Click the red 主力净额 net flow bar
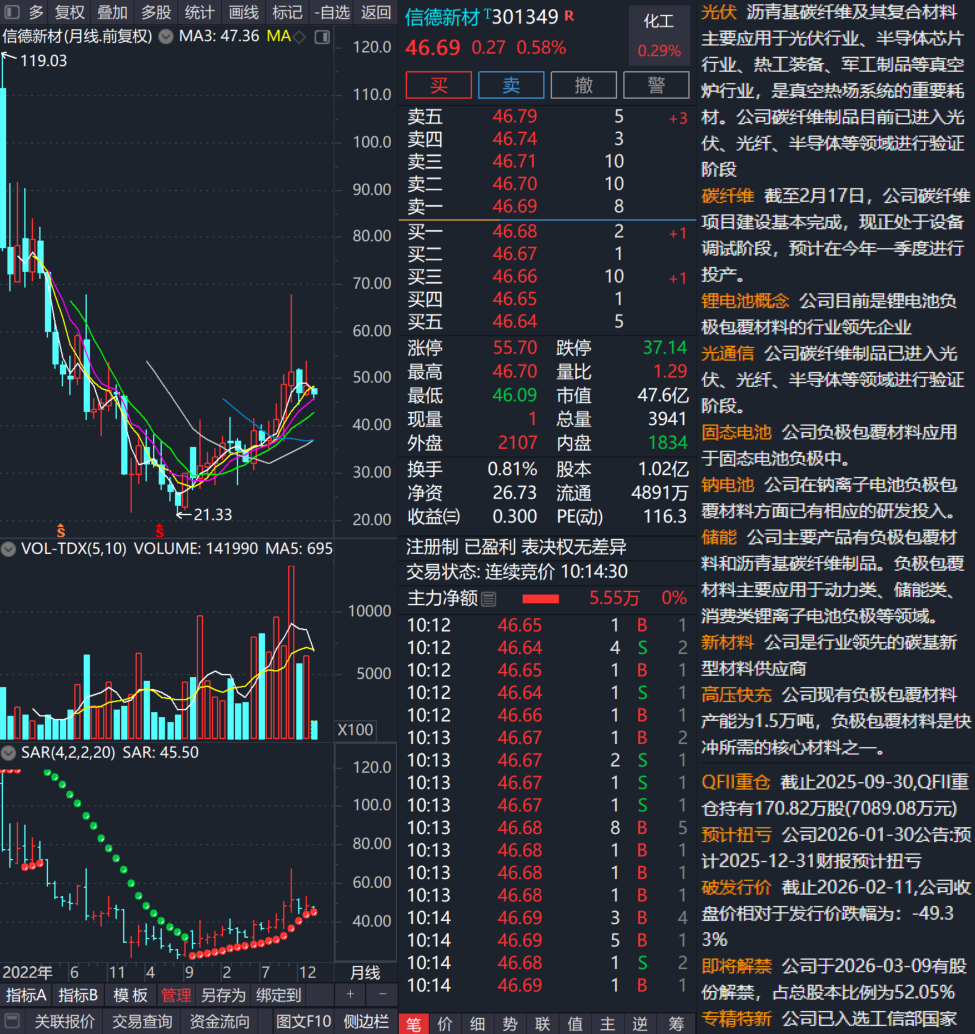This screenshot has width=975, height=1034. (540, 599)
